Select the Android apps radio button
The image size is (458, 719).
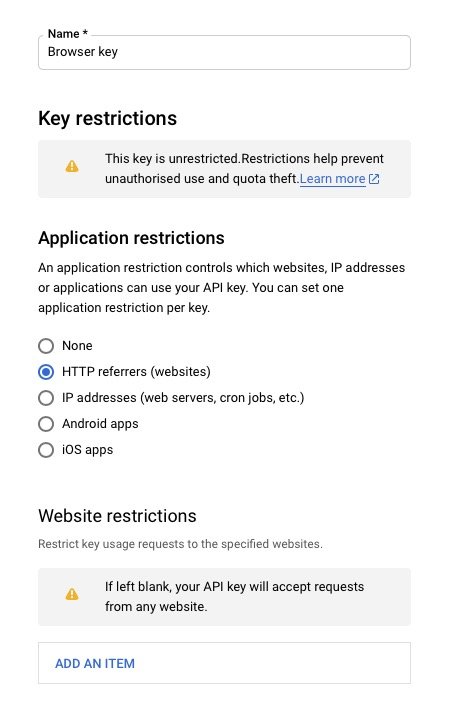[x=46, y=424]
